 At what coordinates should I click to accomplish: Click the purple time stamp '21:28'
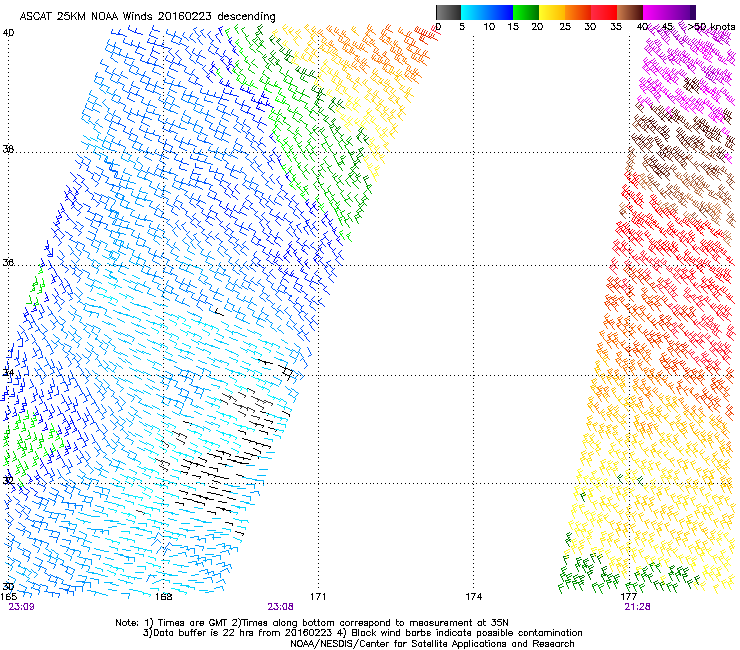click(x=638, y=607)
